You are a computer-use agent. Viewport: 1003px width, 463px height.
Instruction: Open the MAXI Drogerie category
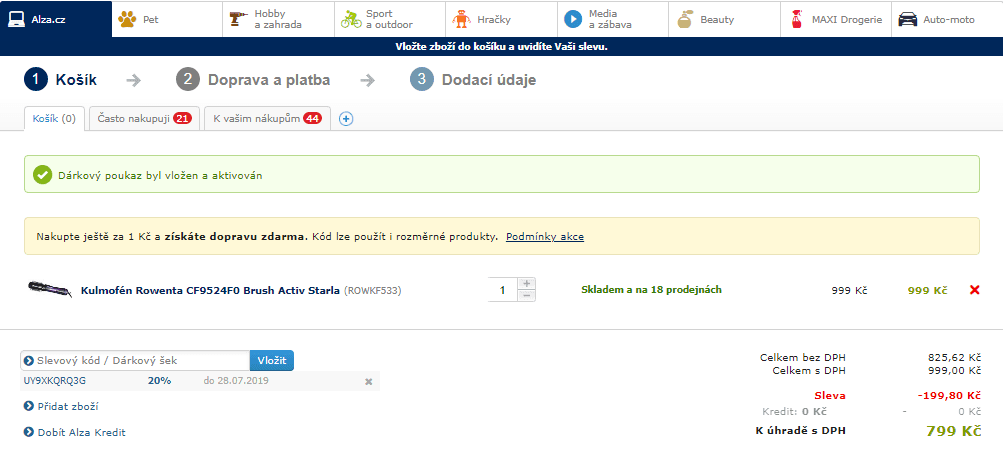[x=836, y=19]
